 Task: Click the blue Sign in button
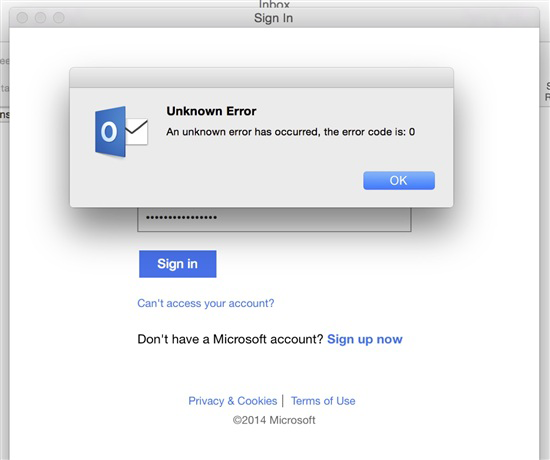pos(177,264)
